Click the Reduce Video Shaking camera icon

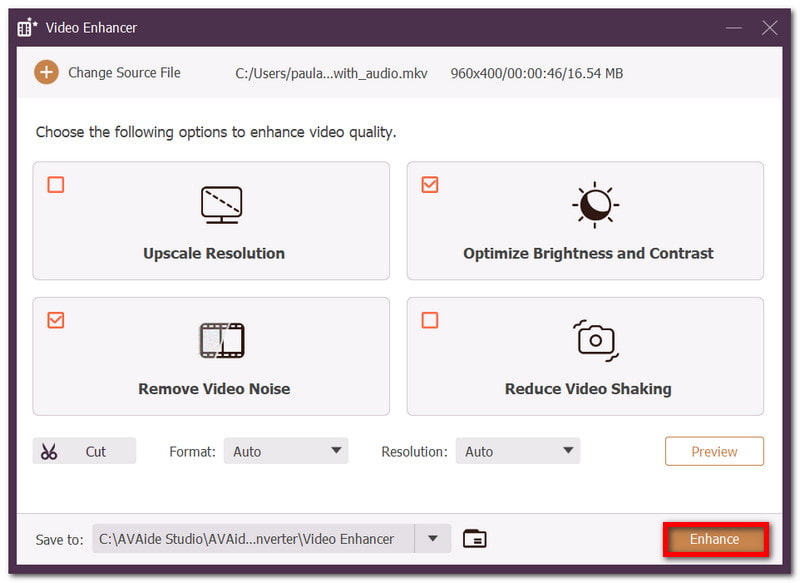595,341
